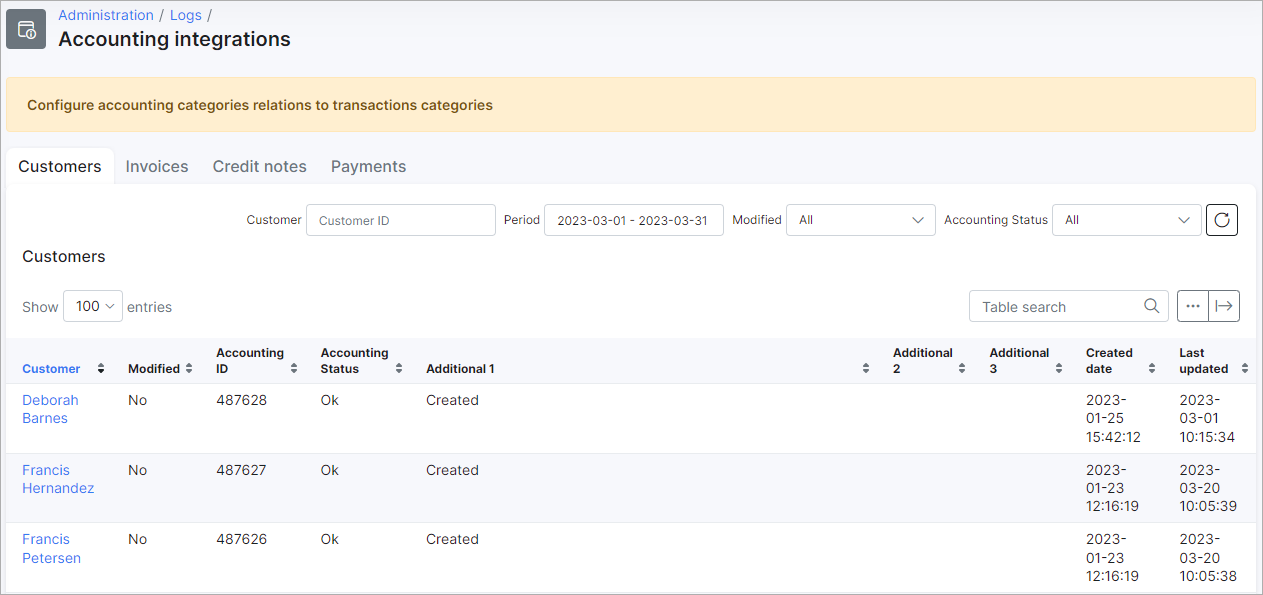
Task: Switch to the Invoices tab
Action: point(157,166)
